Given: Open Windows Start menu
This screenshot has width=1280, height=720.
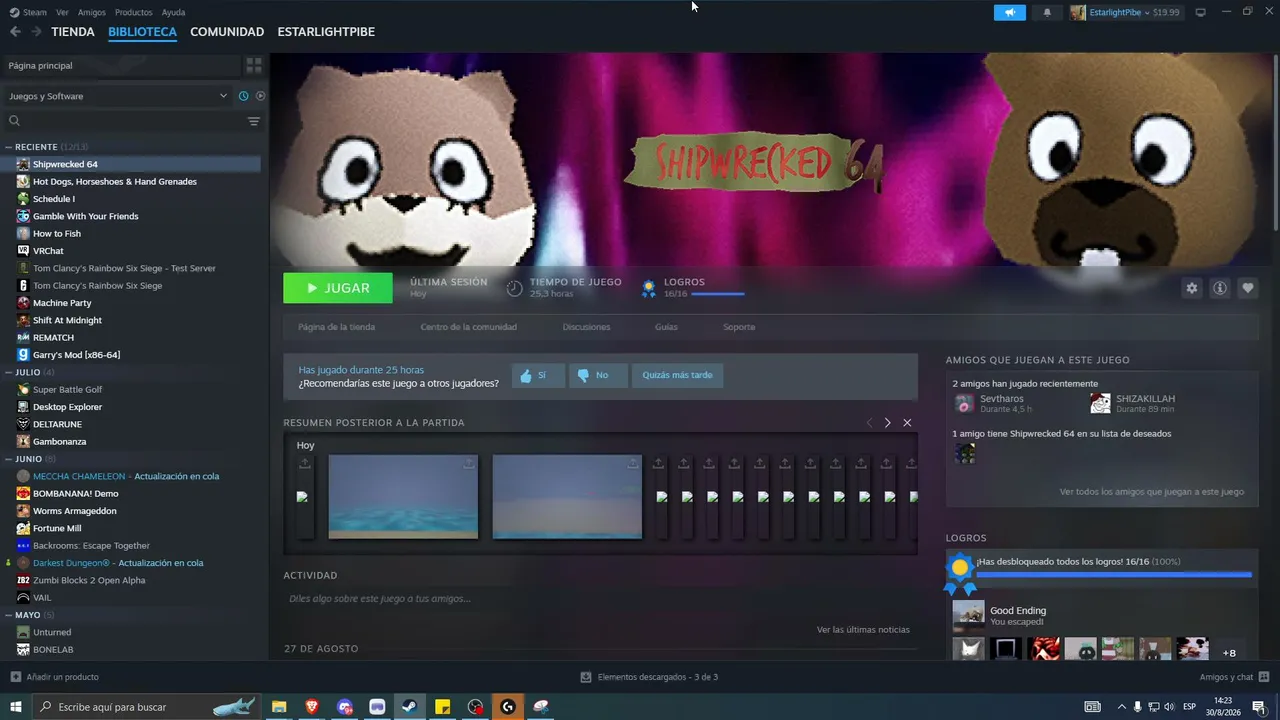Looking at the screenshot, I should point(15,707).
